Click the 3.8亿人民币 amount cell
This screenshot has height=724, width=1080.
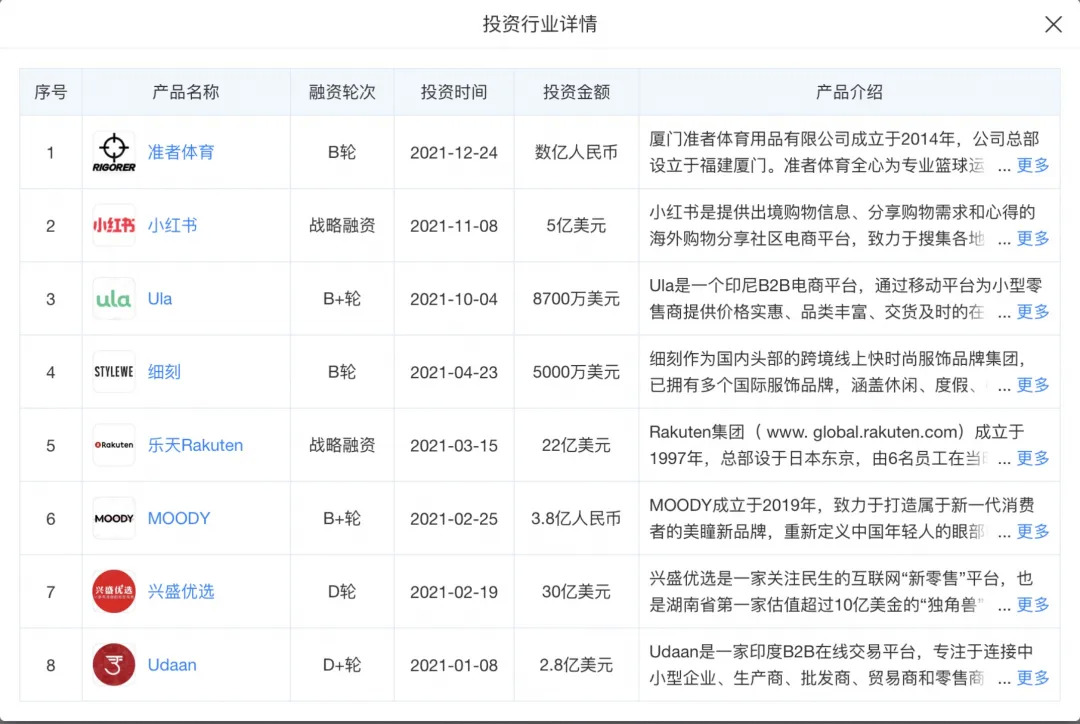[x=577, y=518]
